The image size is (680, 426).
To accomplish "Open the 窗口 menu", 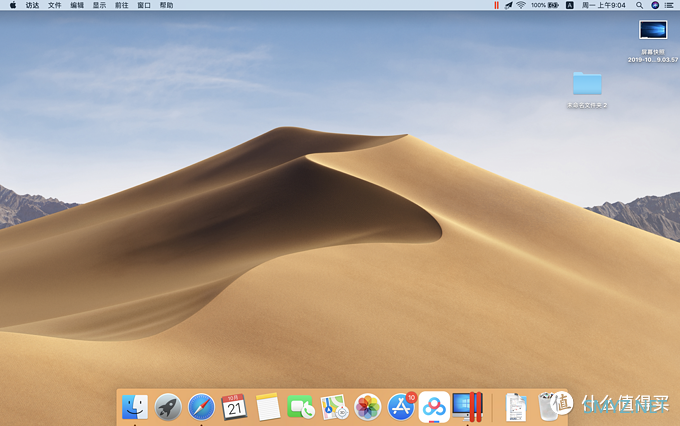I will [144, 5].
